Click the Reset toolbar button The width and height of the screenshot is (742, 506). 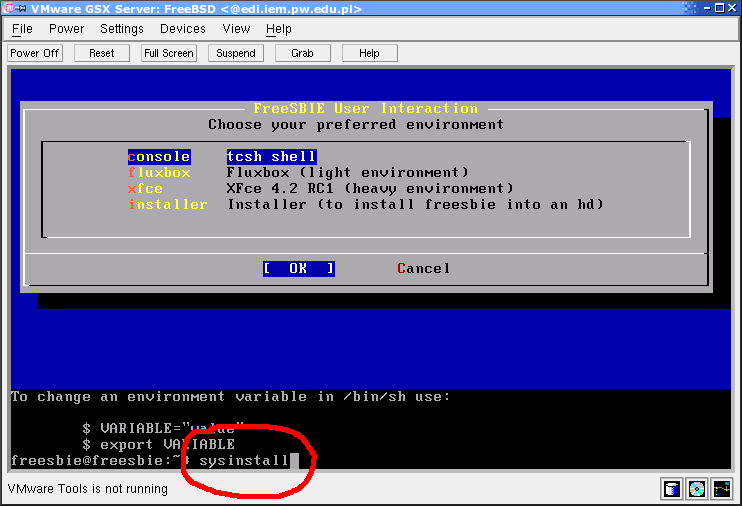click(102, 53)
